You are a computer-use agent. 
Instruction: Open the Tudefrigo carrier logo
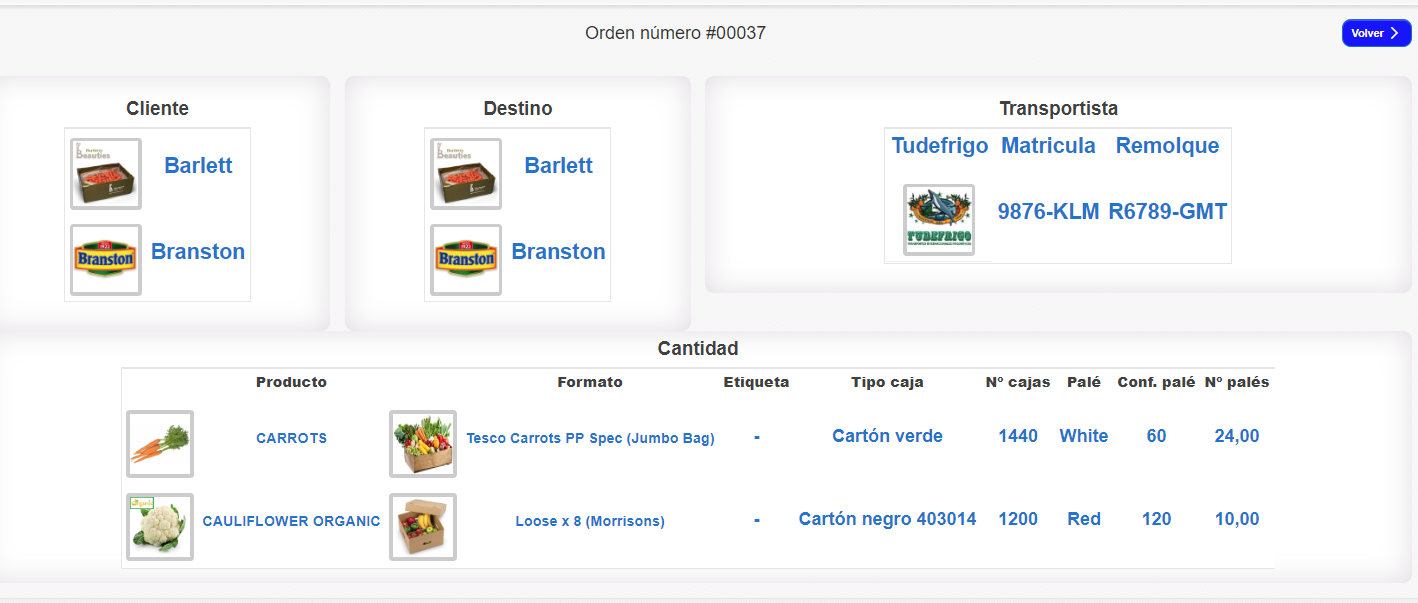coord(939,220)
